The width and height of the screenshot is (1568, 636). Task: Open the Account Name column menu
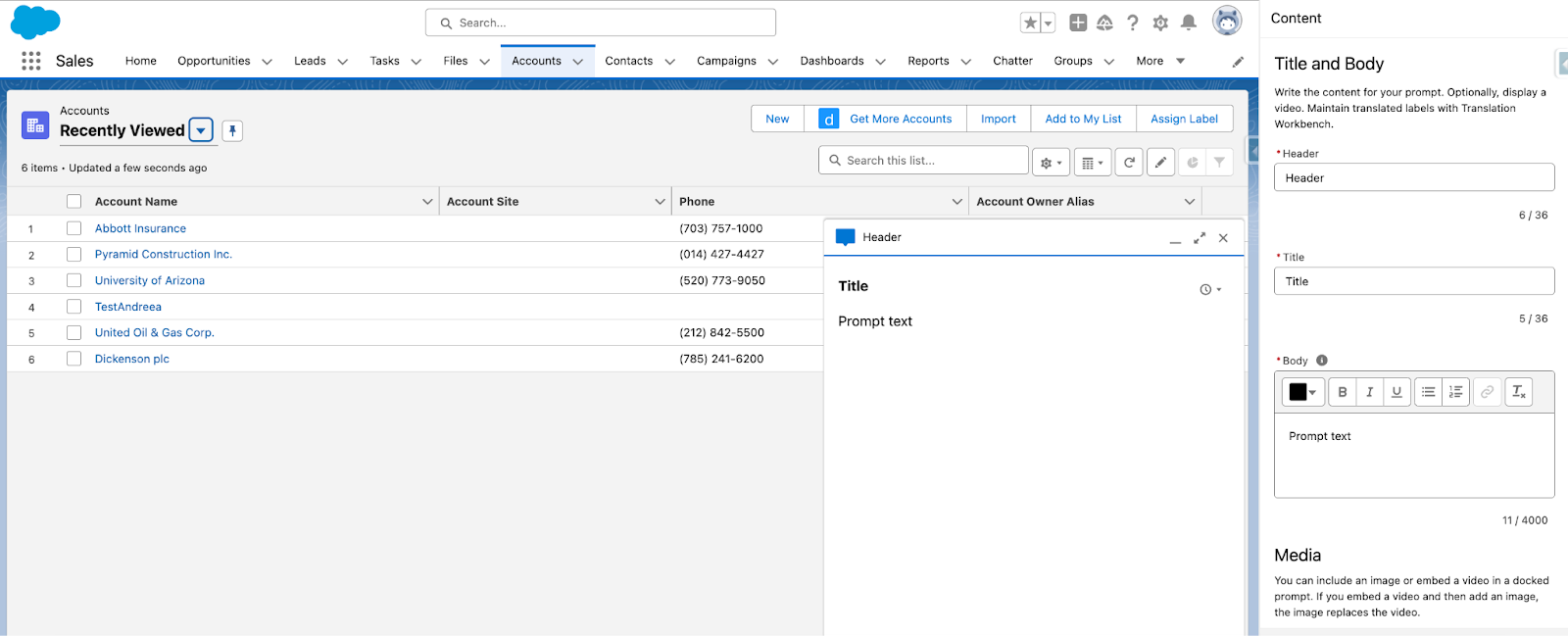click(x=427, y=202)
